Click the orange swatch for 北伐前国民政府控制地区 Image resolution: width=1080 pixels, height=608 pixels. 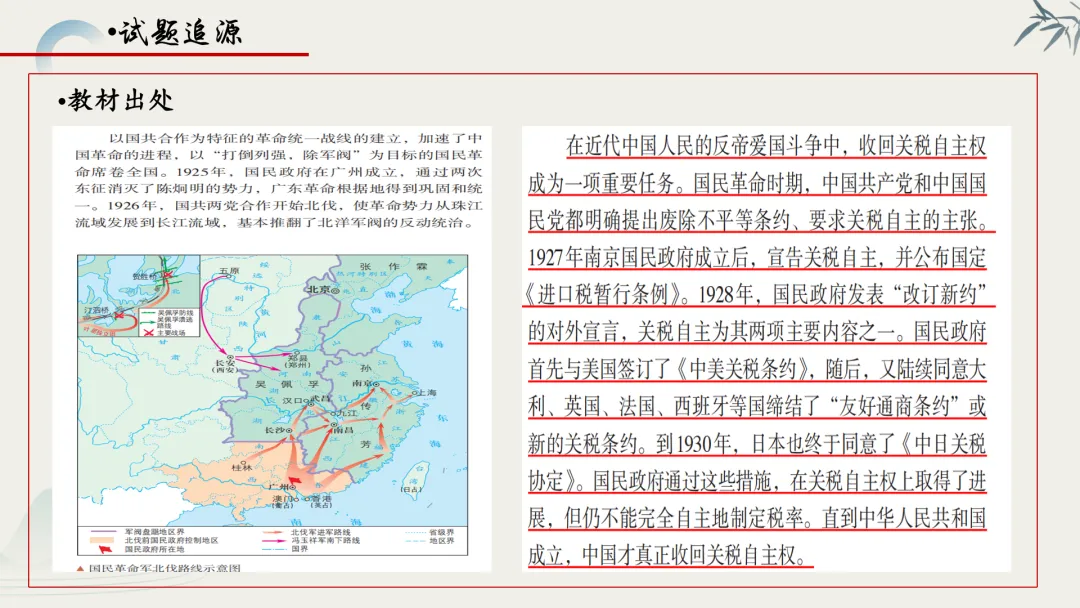102,541
